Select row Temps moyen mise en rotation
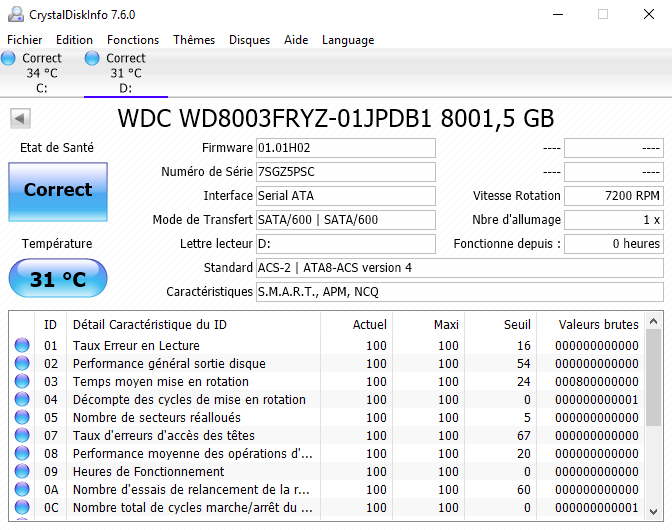The image size is (672, 530). tap(327, 381)
